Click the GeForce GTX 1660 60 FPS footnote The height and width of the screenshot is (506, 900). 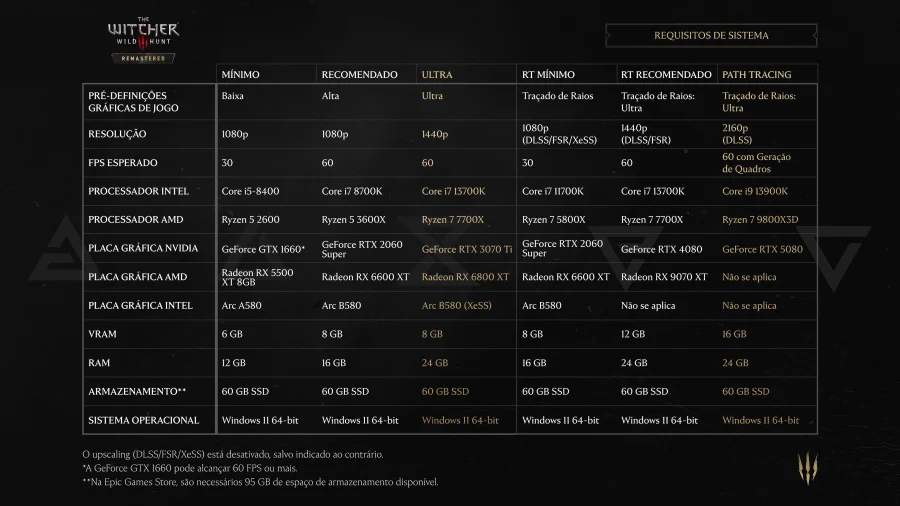click(189, 468)
